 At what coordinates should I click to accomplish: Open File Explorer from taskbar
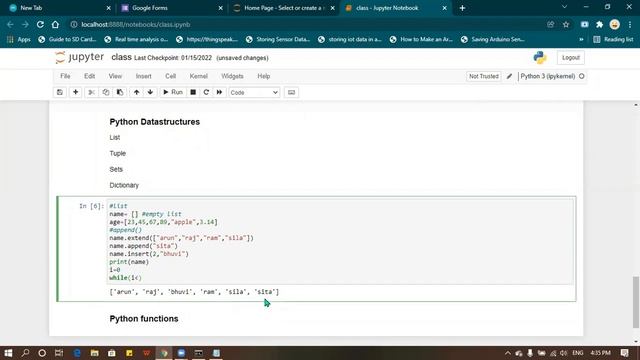click(x=94, y=353)
